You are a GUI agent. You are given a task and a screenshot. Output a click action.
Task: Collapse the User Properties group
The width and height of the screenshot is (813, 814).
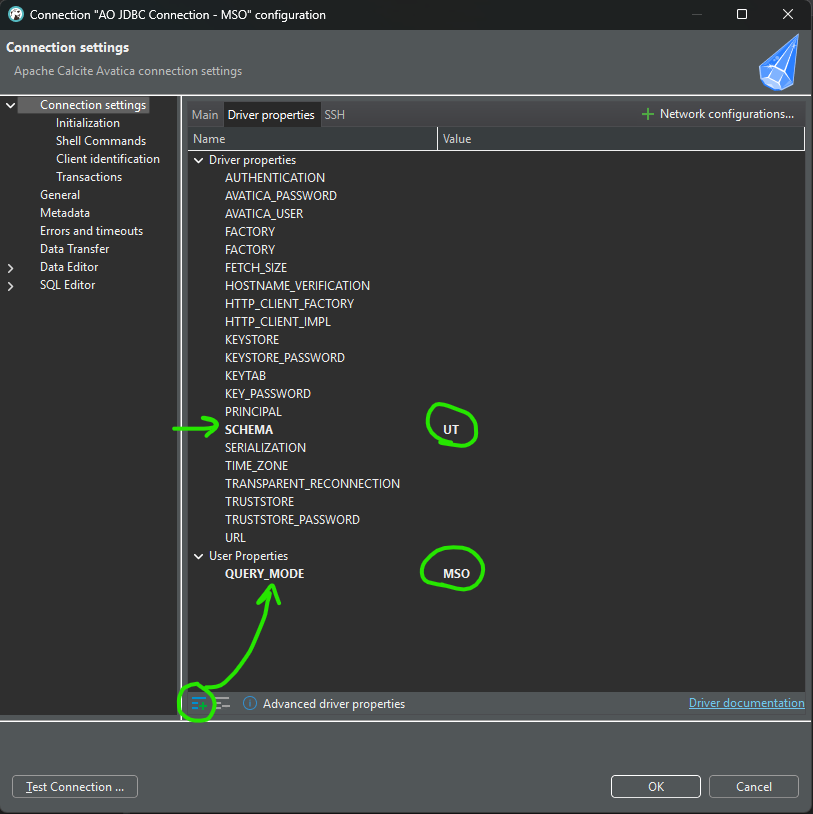(198, 556)
